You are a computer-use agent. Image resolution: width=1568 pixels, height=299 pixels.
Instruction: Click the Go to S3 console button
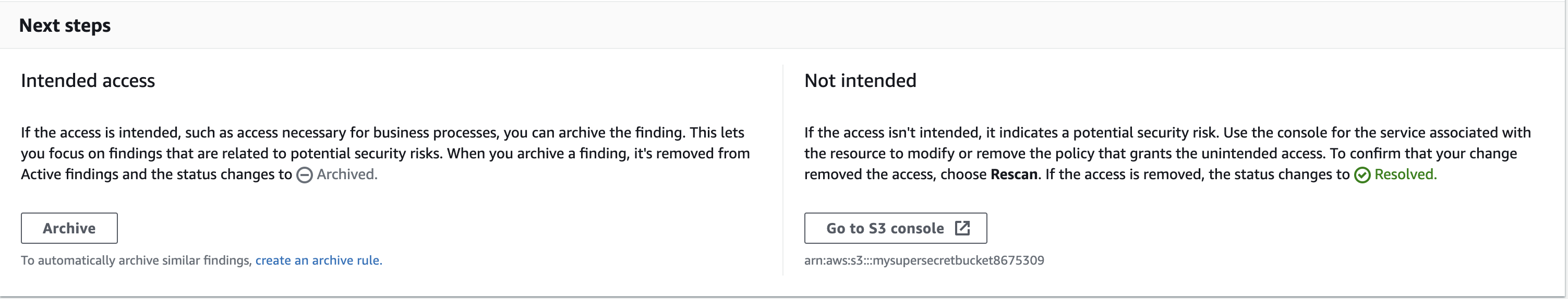(x=896, y=228)
